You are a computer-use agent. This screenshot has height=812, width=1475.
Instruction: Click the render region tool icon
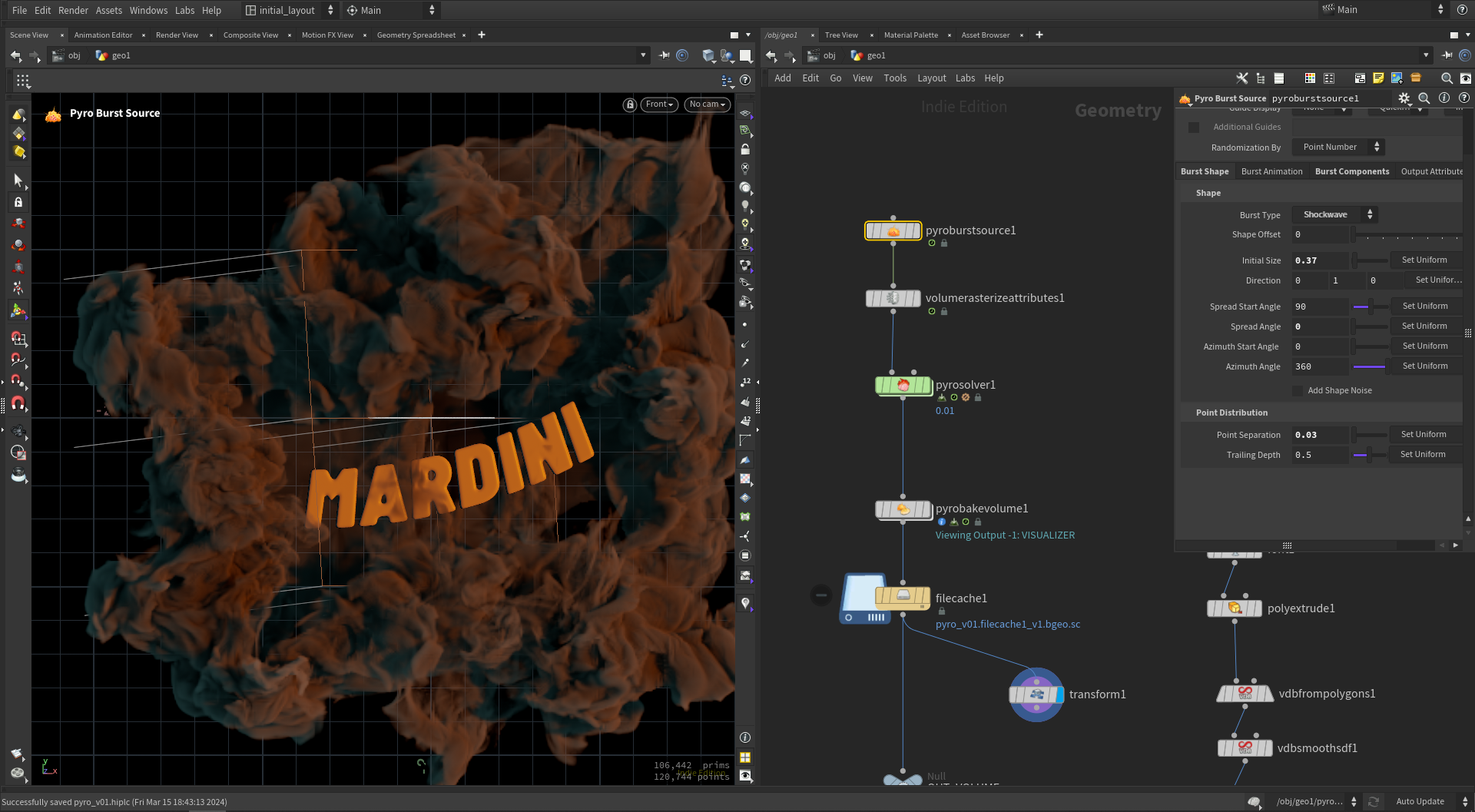pos(18,452)
